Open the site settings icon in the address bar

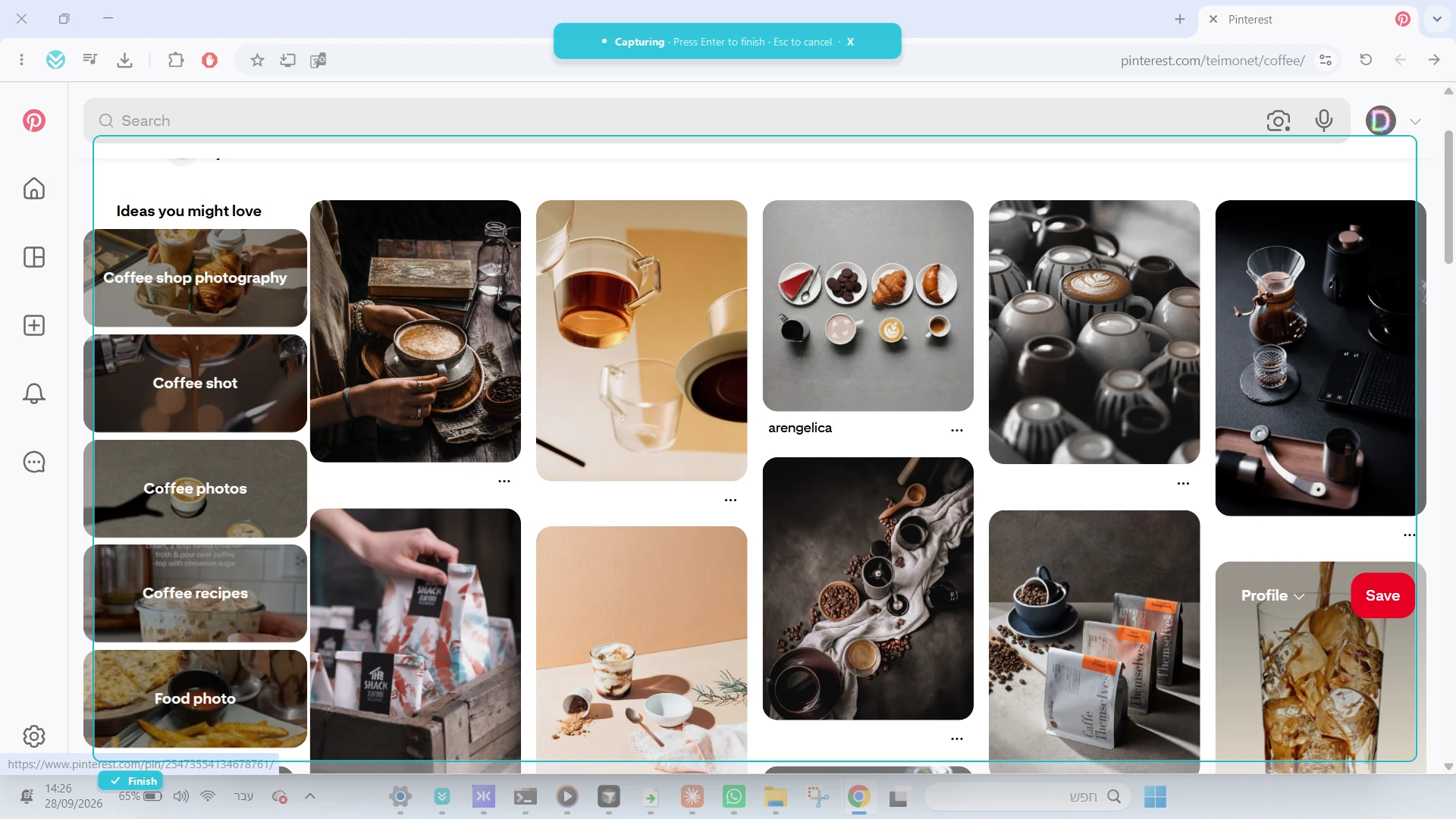(x=1326, y=60)
